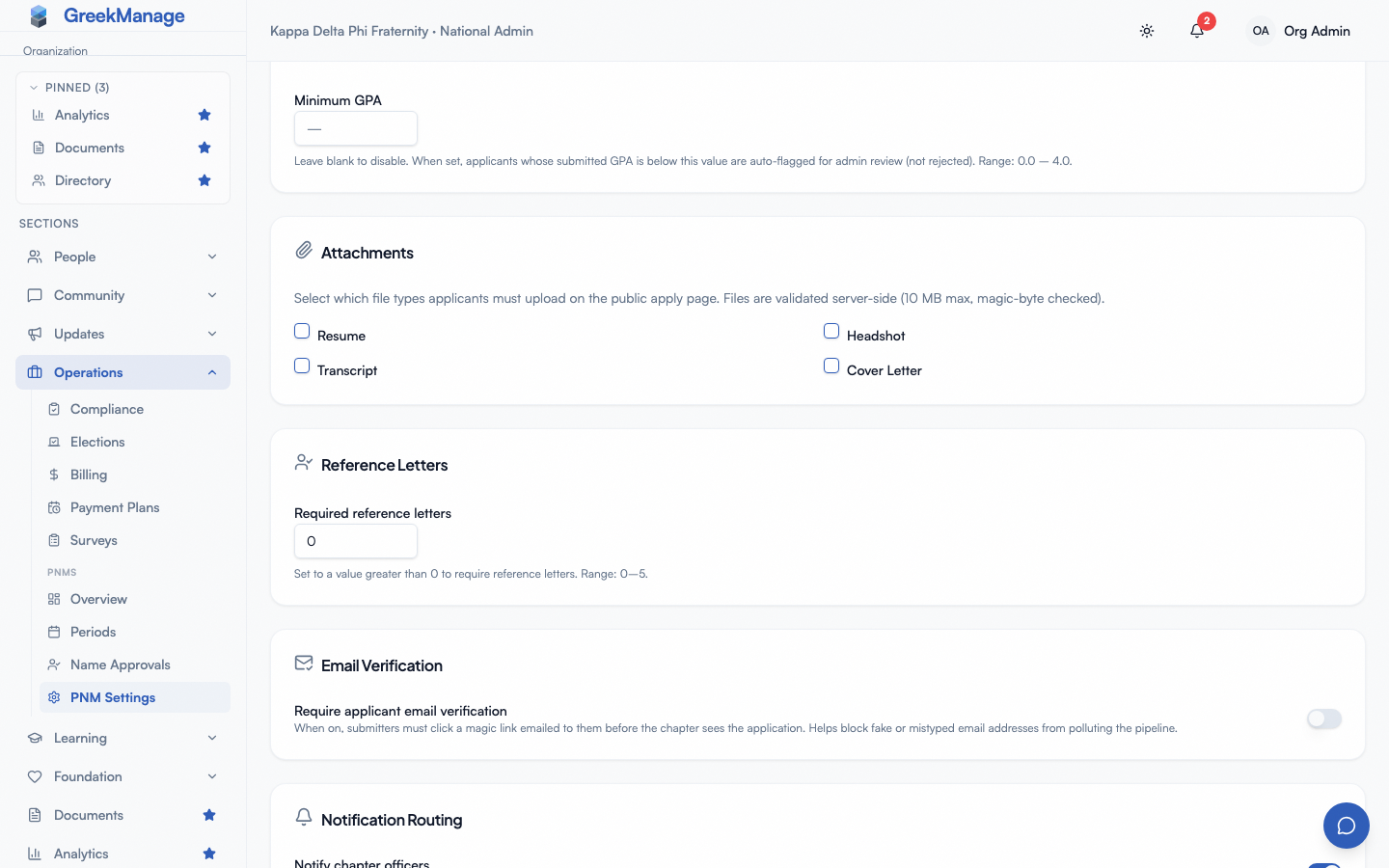Image resolution: width=1389 pixels, height=868 pixels.
Task: Click the star next to pinned Directory
Action: tap(204, 180)
